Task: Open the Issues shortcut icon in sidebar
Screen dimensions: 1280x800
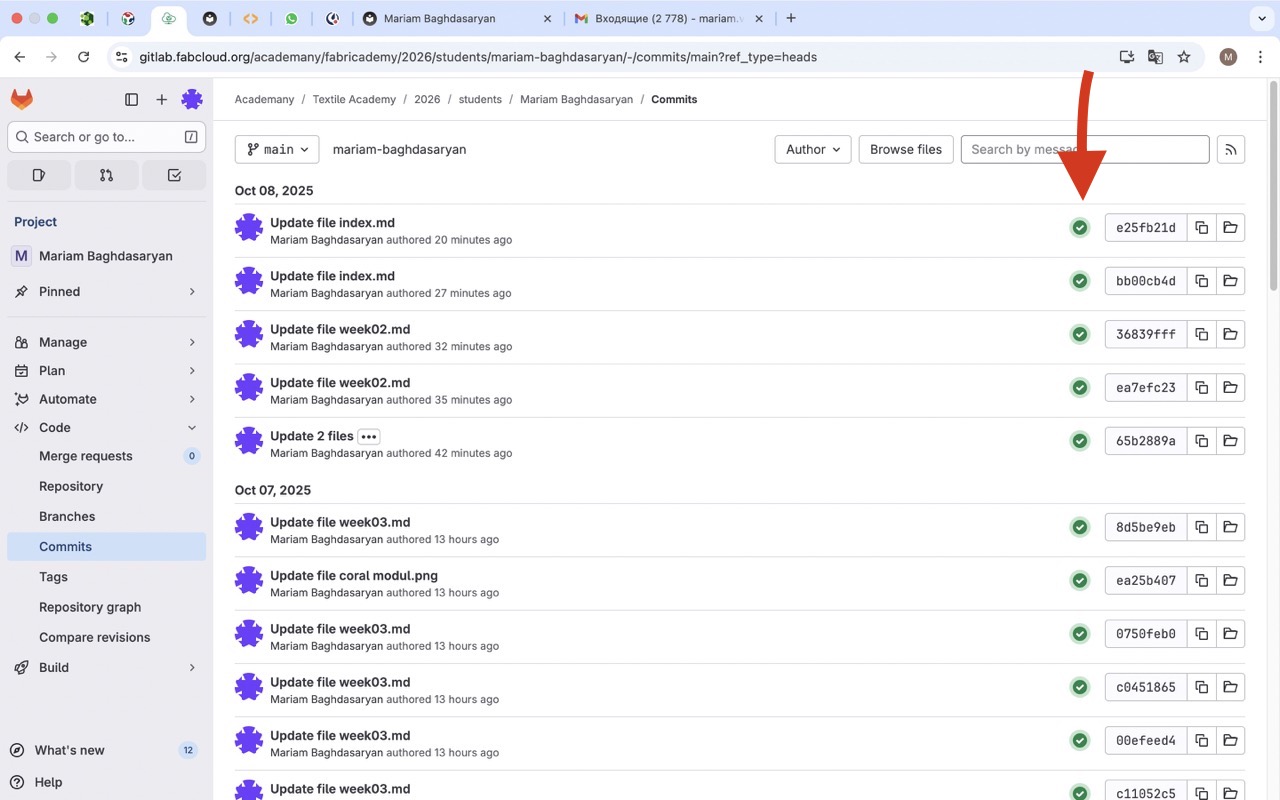Action: click(x=39, y=175)
